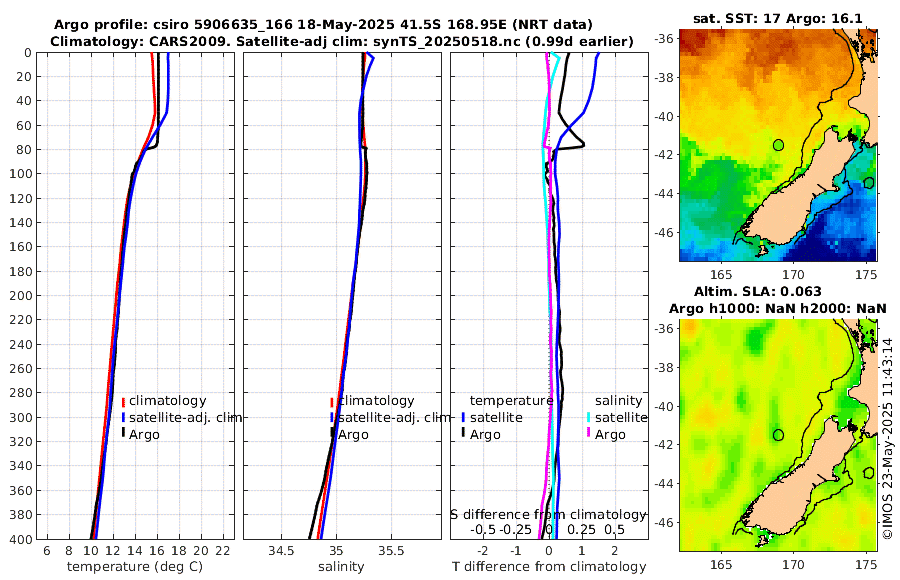900x580 pixels.
Task: Click the Argo profile title line
Action: 323,25
